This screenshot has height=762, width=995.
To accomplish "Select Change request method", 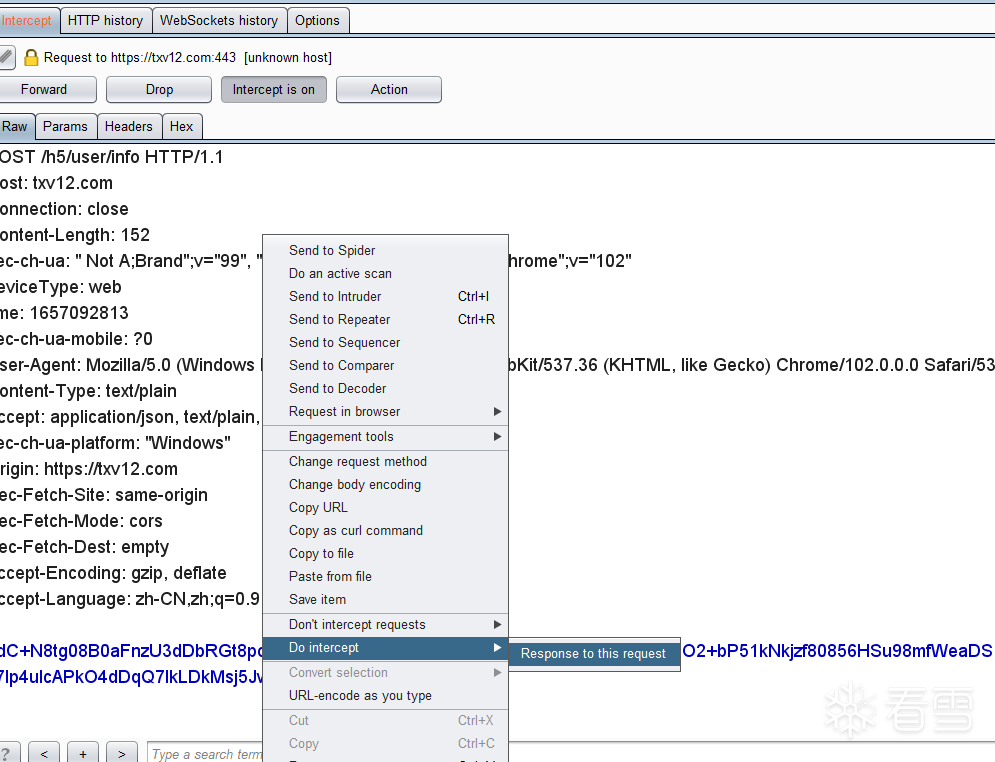I will [385, 461].
